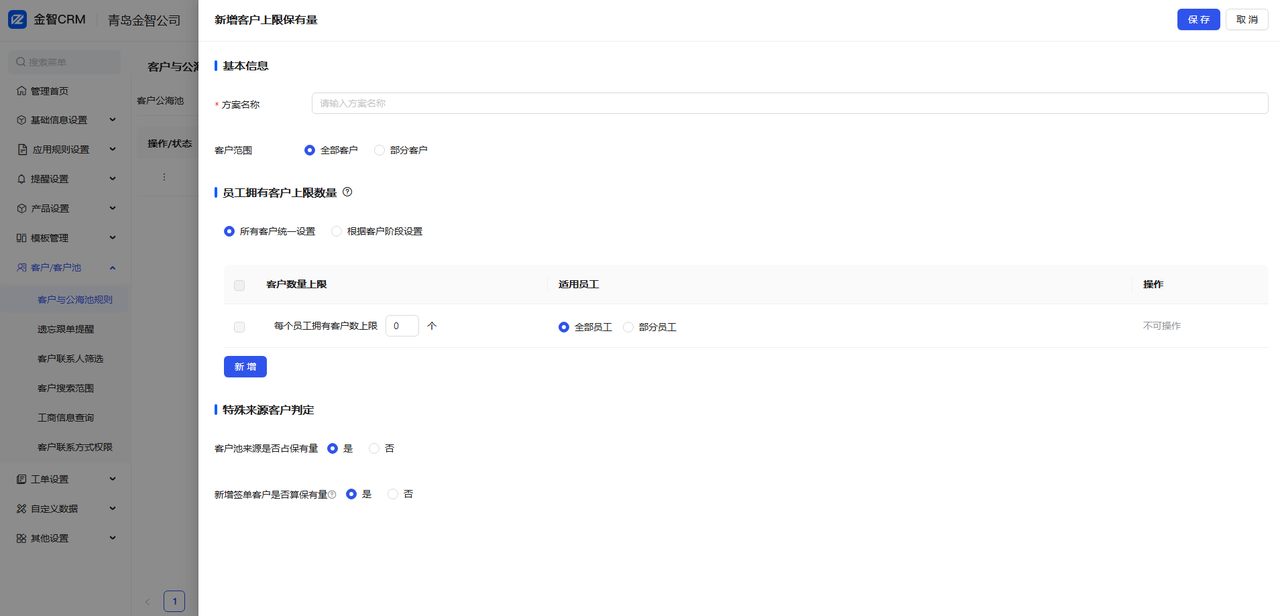
Task: Tick the header select-all checkbox in table
Action: 239,285
